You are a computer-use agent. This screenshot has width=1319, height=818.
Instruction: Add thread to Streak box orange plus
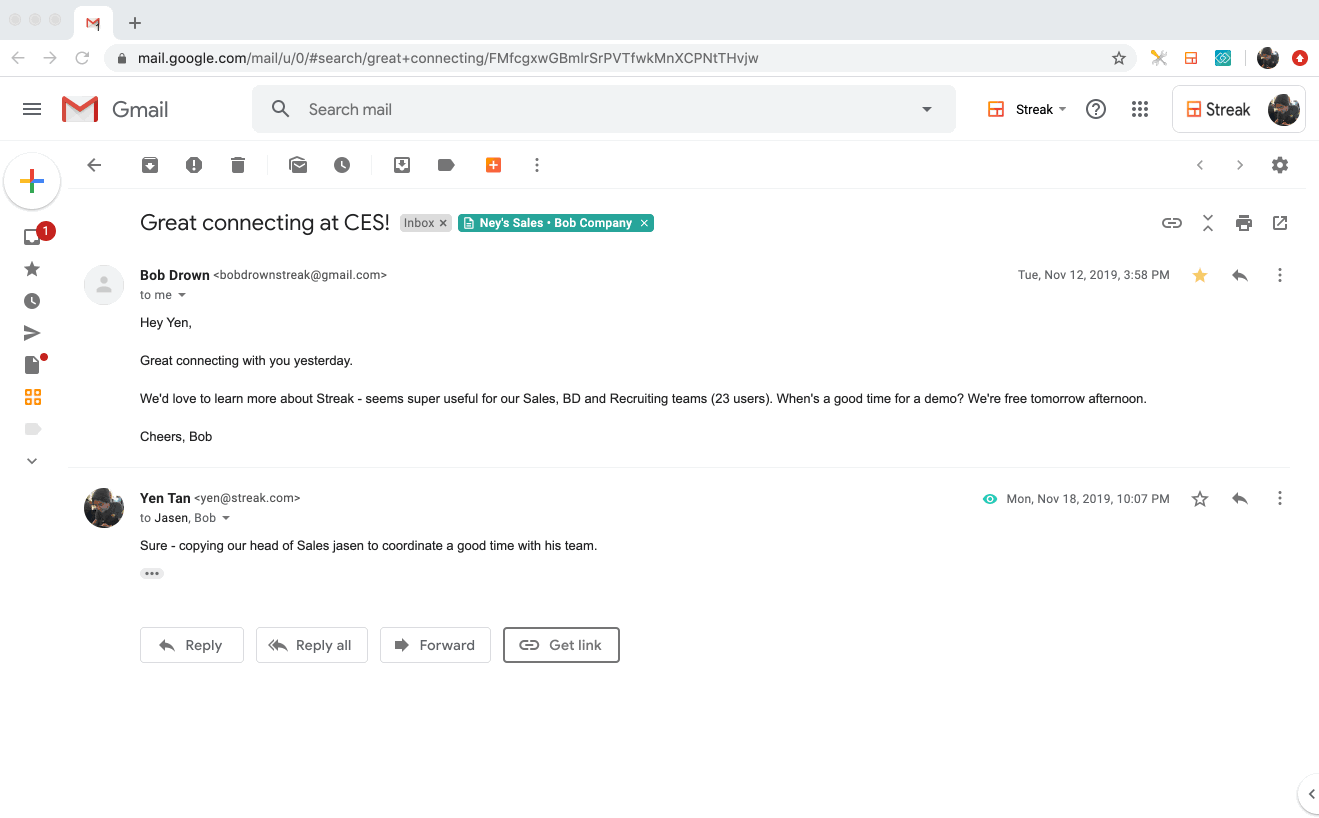coord(493,165)
